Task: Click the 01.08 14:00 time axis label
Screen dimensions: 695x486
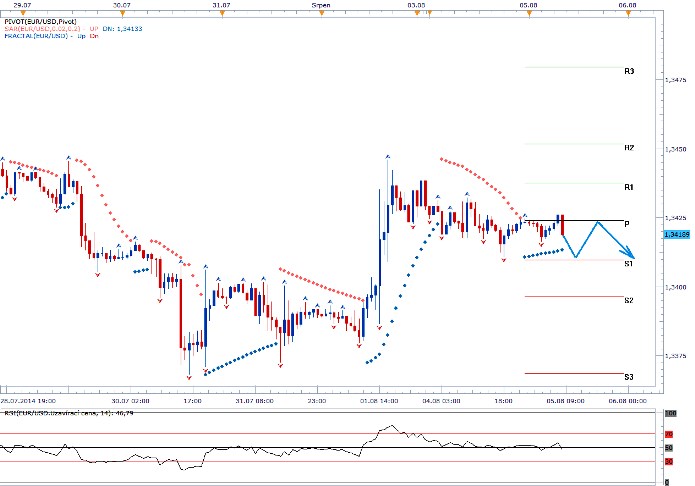Action: point(379,401)
